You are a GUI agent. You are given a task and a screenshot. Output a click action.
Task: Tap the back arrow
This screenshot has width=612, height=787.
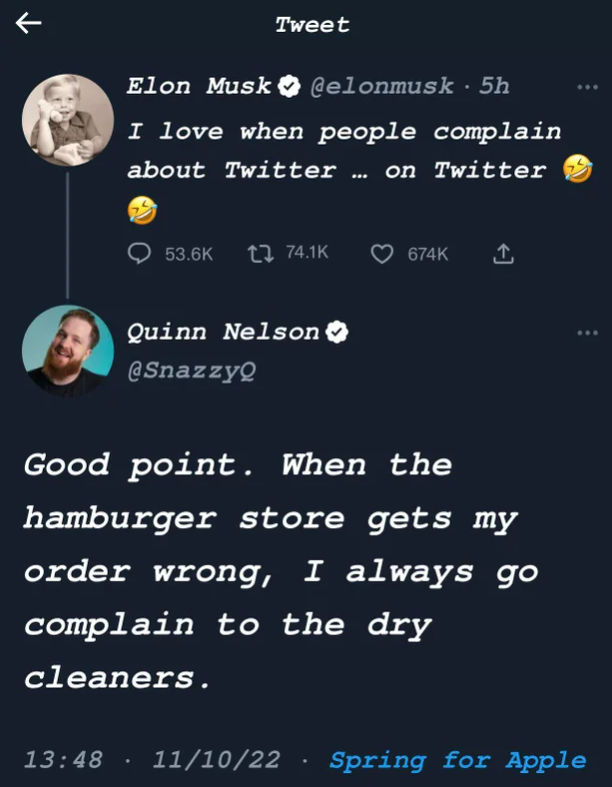click(29, 24)
